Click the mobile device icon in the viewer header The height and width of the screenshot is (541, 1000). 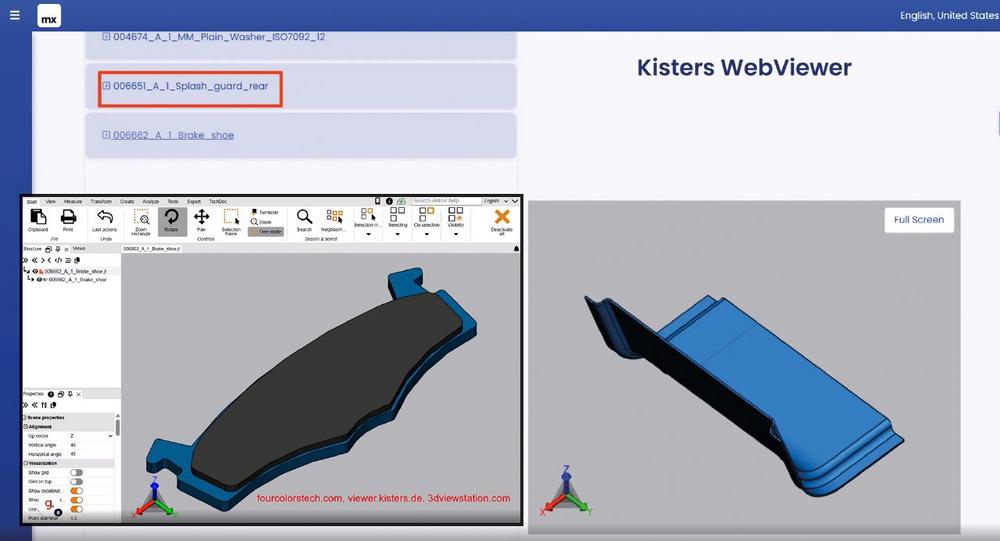click(378, 201)
